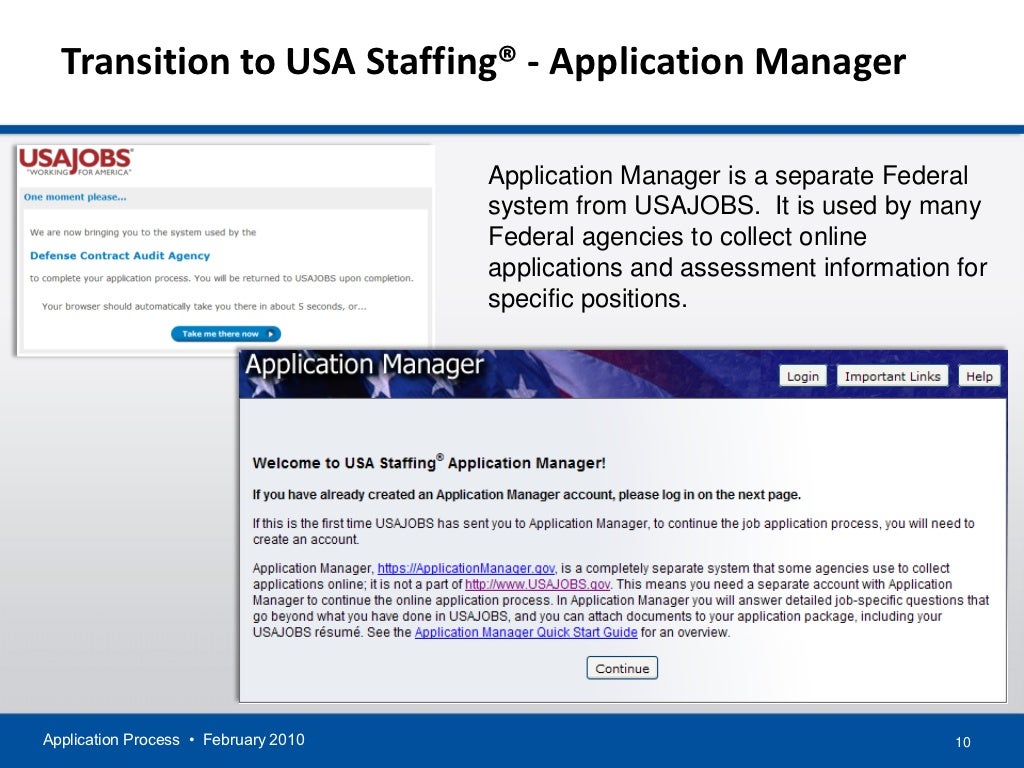
Task: Click the slide number 10
Action: point(963,742)
